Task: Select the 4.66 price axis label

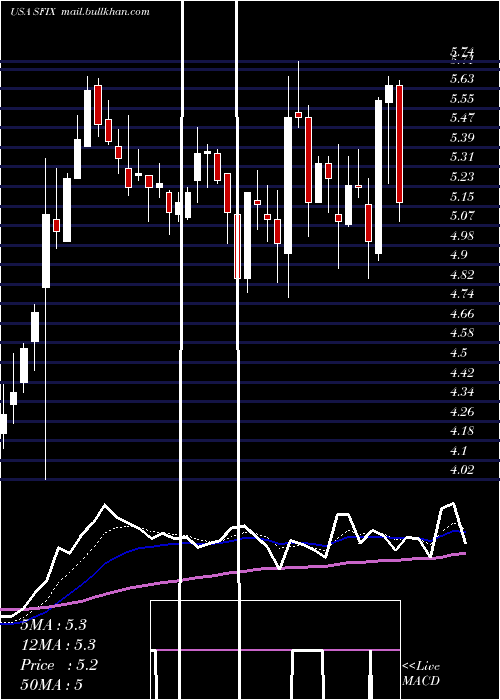Action: (x=462, y=313)
